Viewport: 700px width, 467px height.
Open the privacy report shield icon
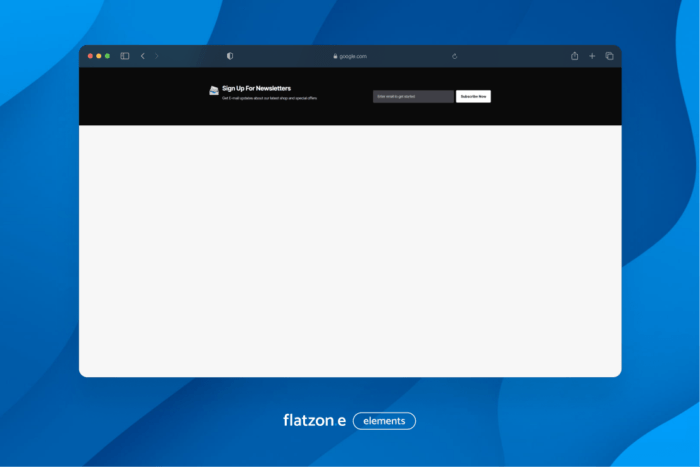[x=230, y=56]
